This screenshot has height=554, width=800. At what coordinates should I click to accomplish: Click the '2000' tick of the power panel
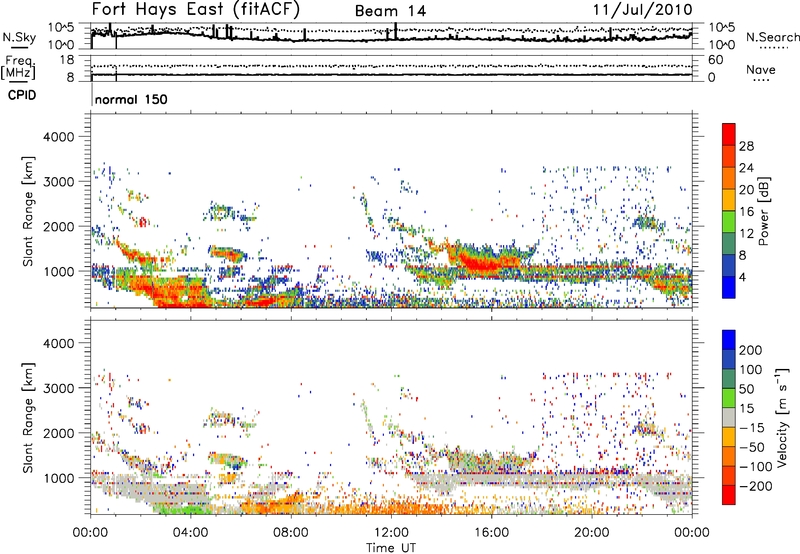59,226
